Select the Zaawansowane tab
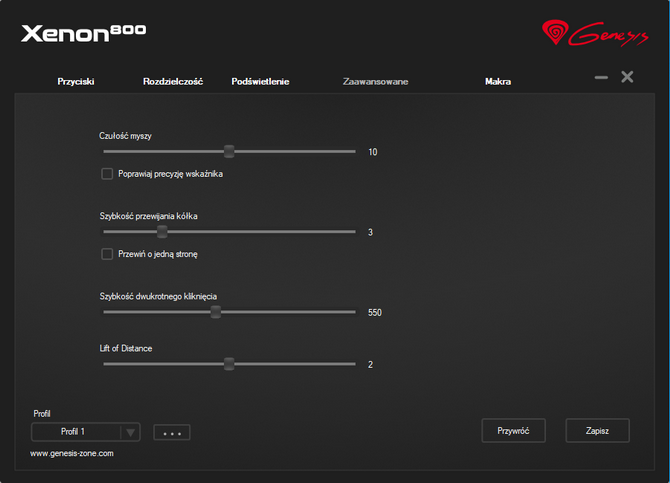Screen dimensions: 670x483 click(375, 81)
